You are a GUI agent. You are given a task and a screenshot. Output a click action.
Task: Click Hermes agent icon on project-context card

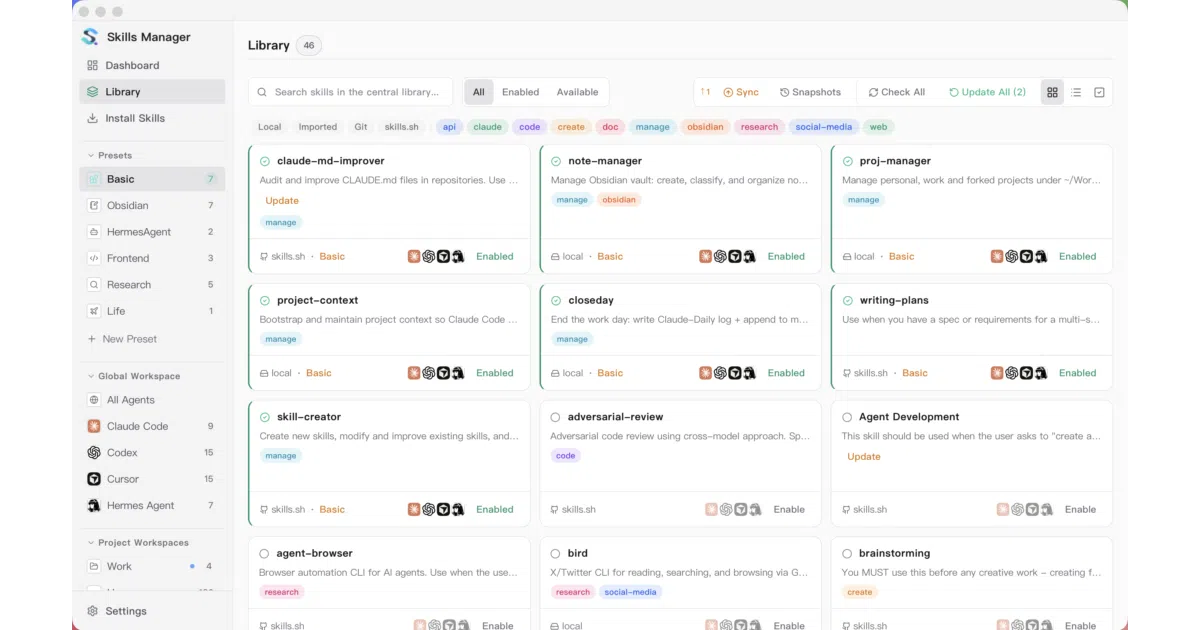point(458,373)
